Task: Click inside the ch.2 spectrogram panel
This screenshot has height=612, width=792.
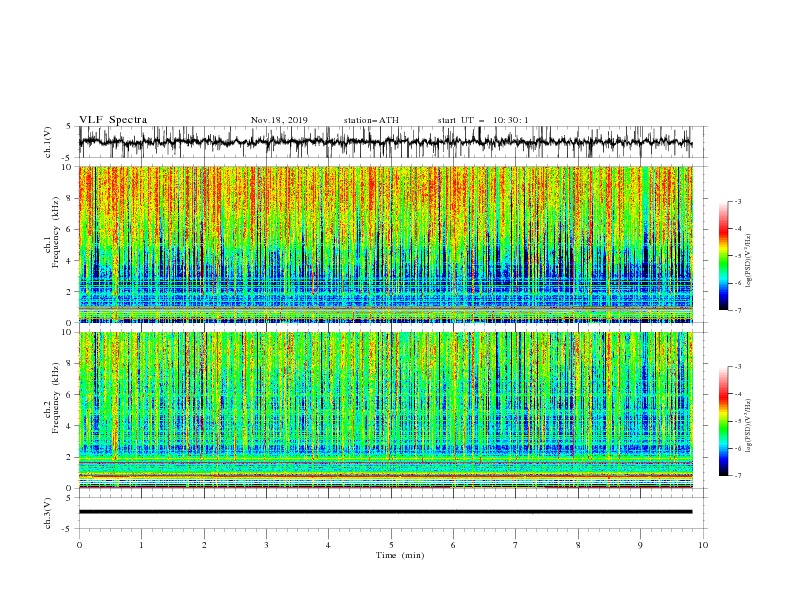Action: [385, 410]
